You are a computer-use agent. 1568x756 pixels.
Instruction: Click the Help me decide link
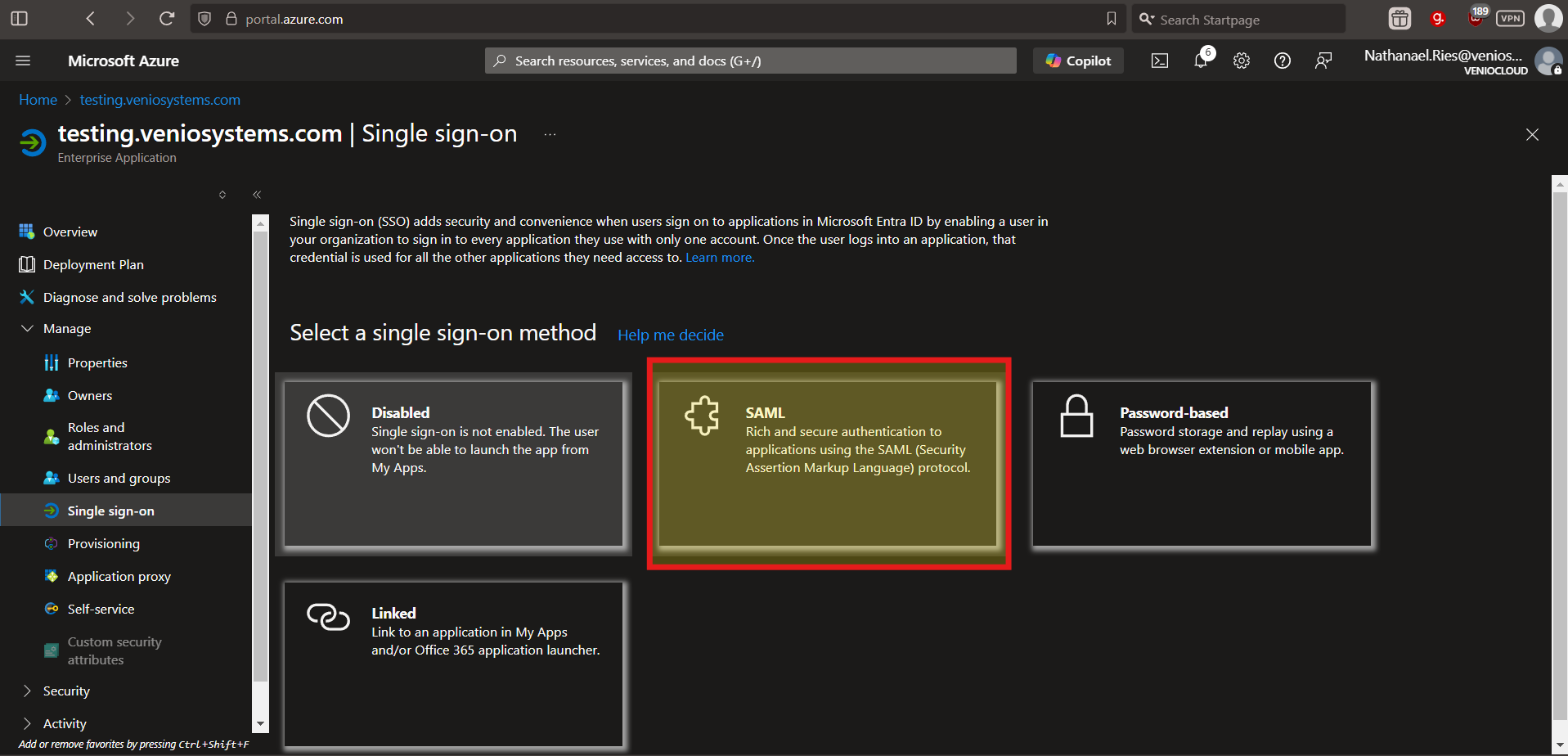(671, 335)
